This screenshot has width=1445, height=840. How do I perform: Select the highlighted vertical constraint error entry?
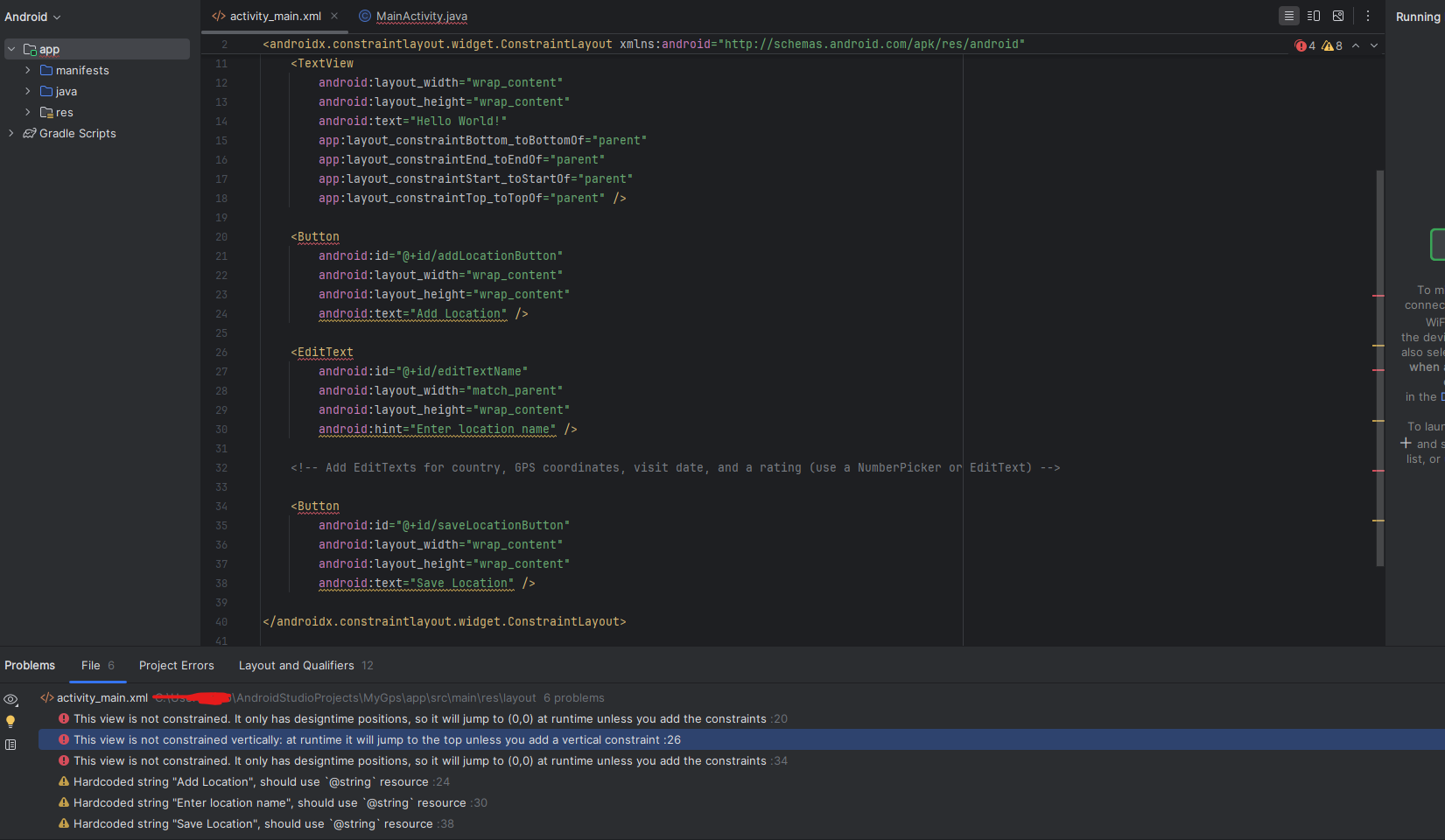click(x=376, y=739)
